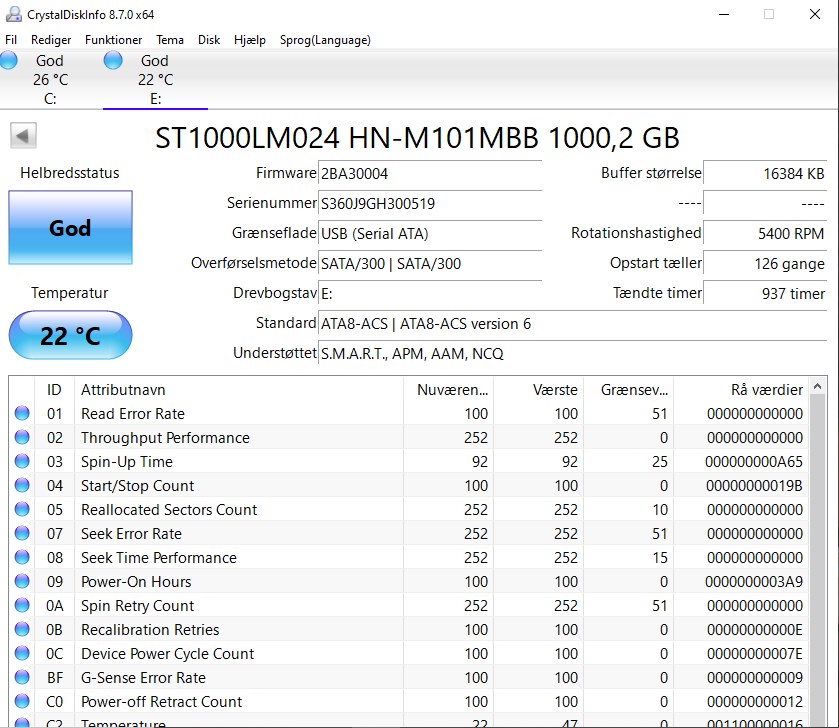Click the disk model title ST1000LM024 HN-M101MBB
839x728 pixels.
[417, 137]
